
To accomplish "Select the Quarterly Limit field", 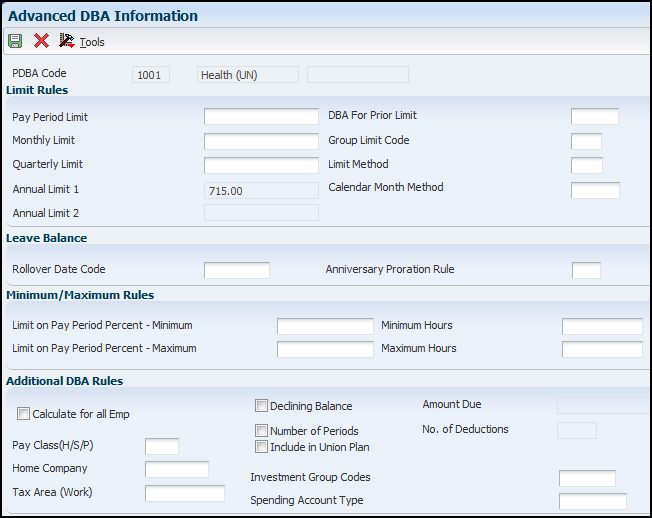I will point(261,165).
